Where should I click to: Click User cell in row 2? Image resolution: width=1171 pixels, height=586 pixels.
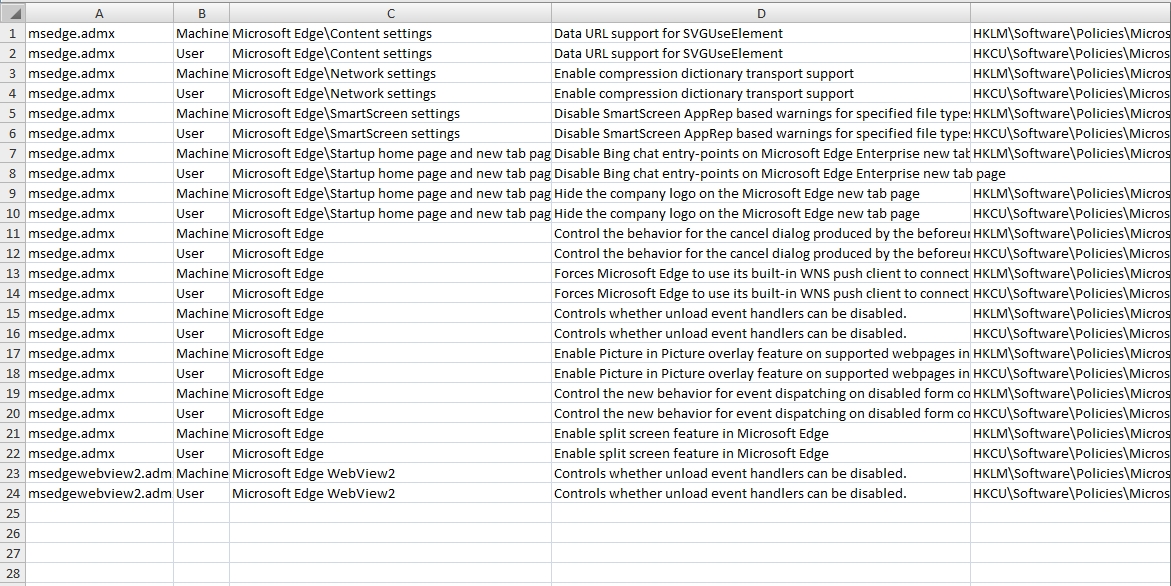(x=202, y=53)
